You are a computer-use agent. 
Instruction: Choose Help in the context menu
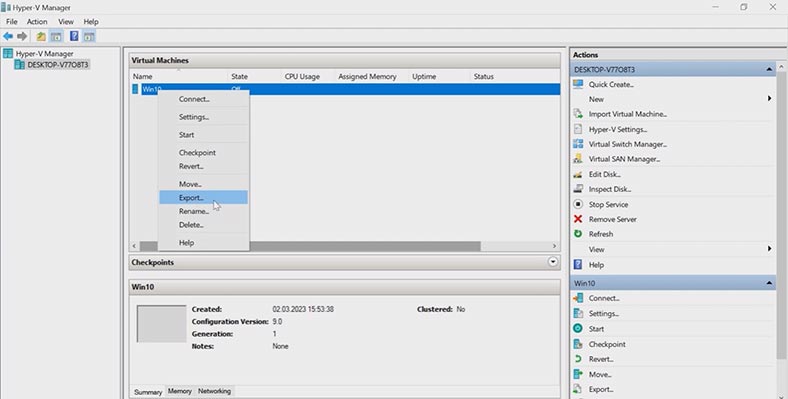tap(203, 242)
